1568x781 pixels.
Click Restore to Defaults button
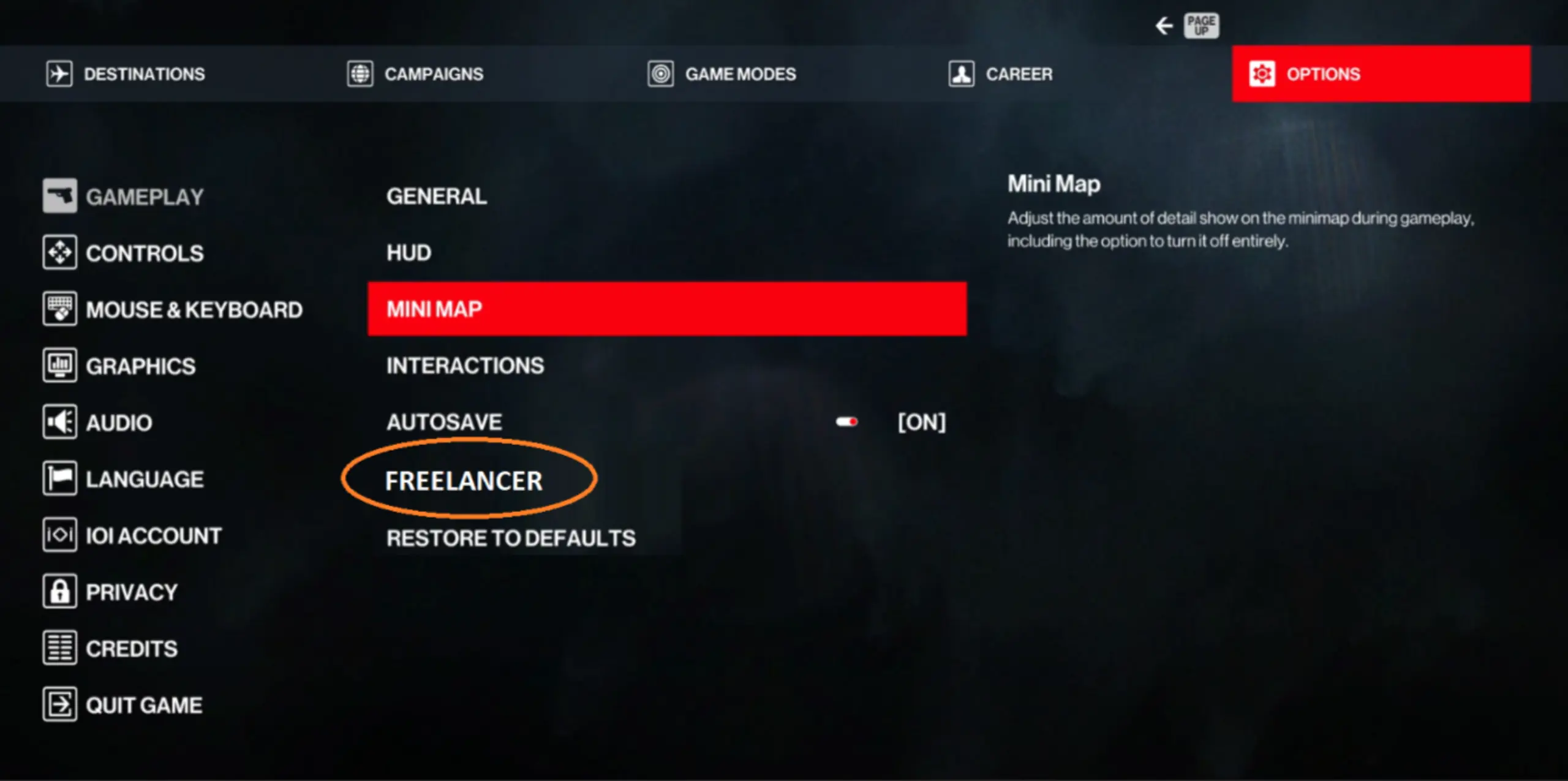(511, 538)
